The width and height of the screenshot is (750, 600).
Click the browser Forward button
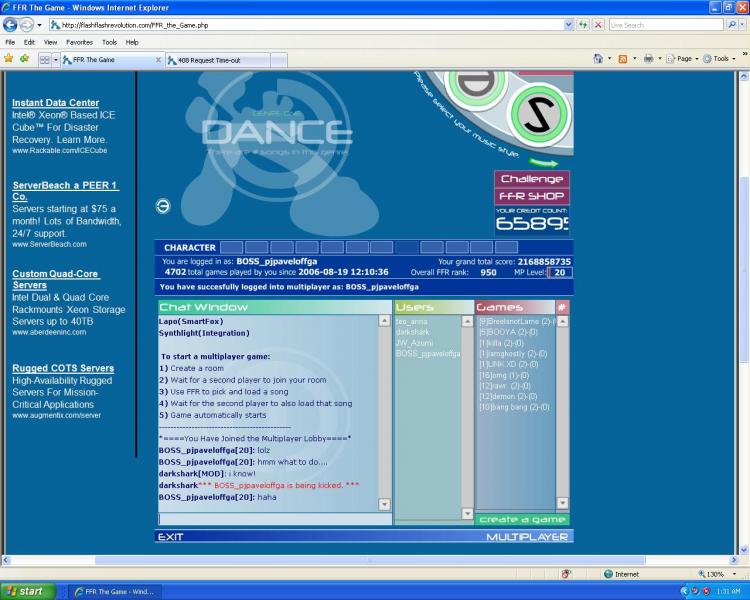click(x=27, y=25)
